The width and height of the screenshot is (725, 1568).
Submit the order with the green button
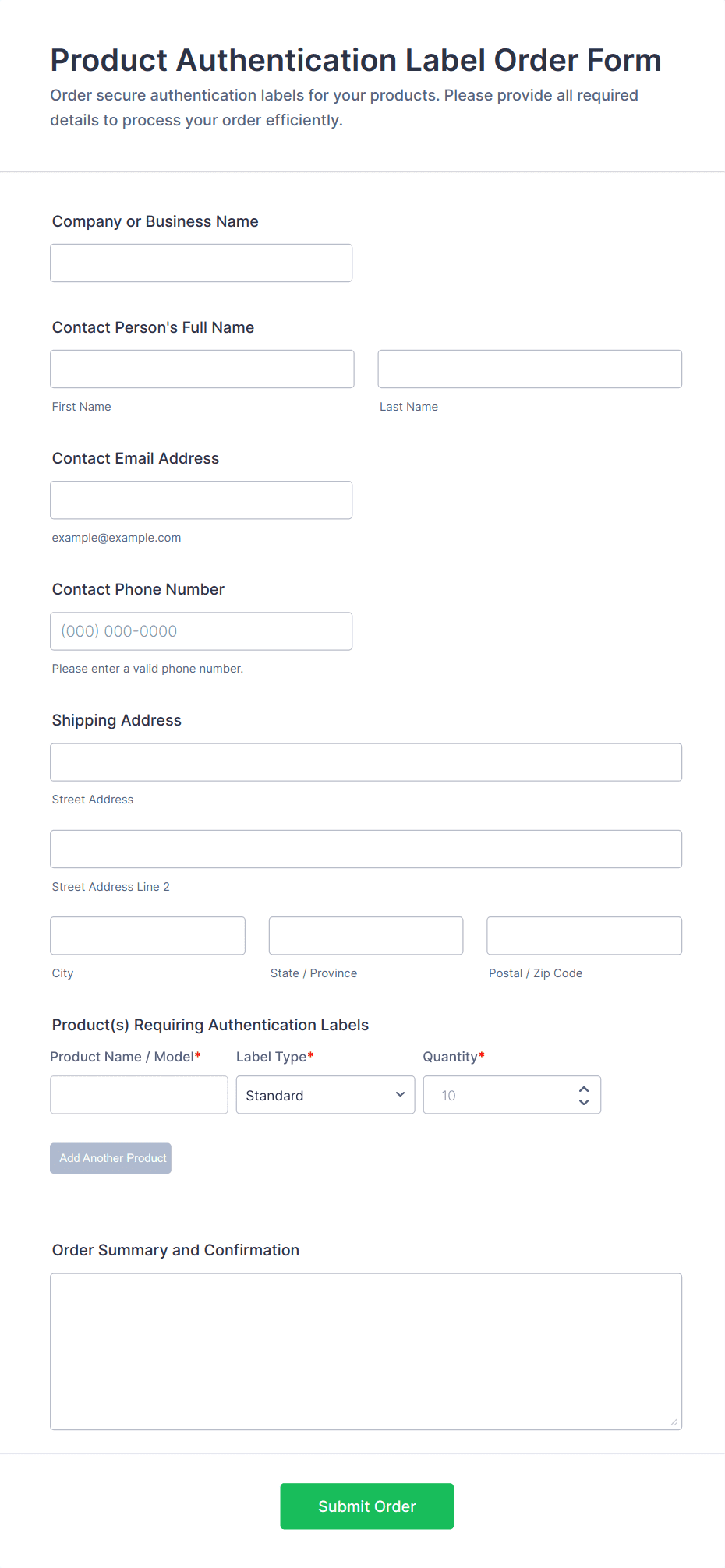[366, 1506]
